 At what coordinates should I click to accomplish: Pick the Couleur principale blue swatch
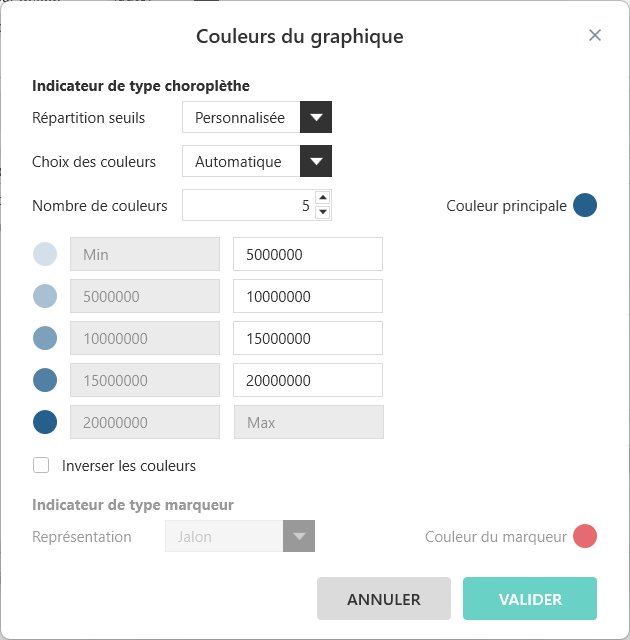click(x=585, y=206)
